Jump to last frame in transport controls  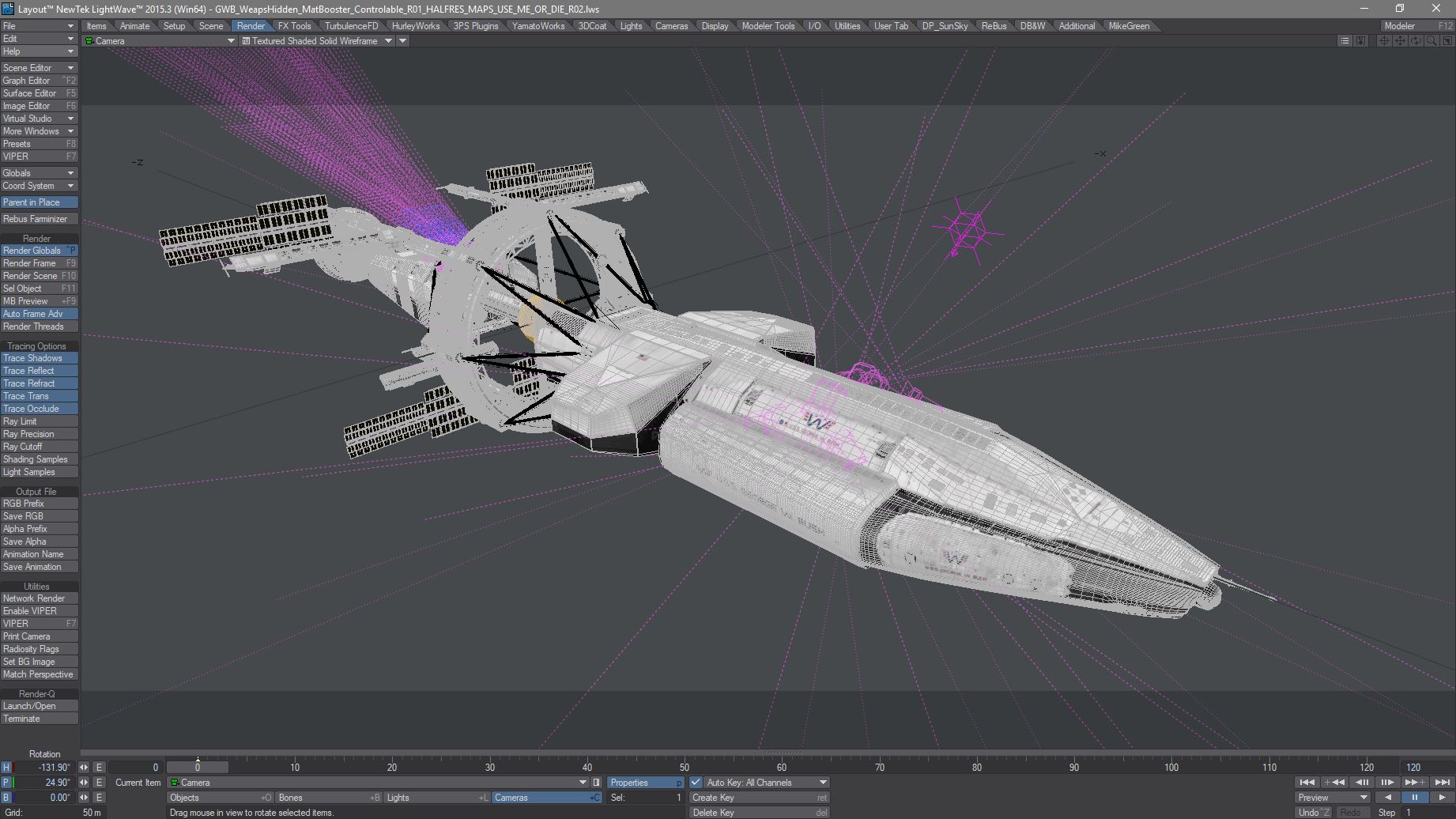pyautogui.click(x=1443, y=783)
